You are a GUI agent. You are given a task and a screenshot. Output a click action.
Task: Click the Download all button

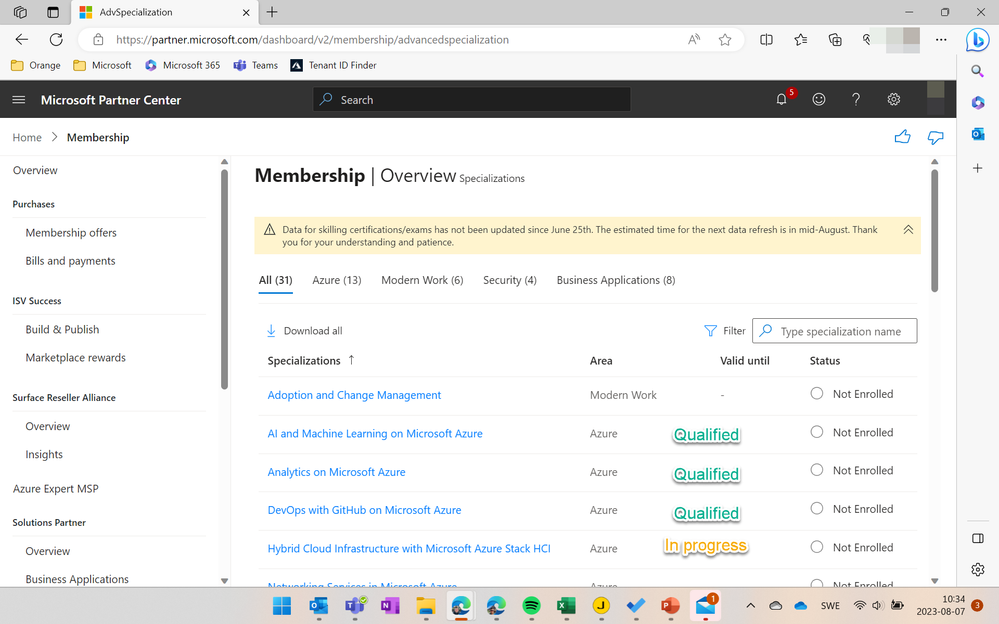[304, 331]
